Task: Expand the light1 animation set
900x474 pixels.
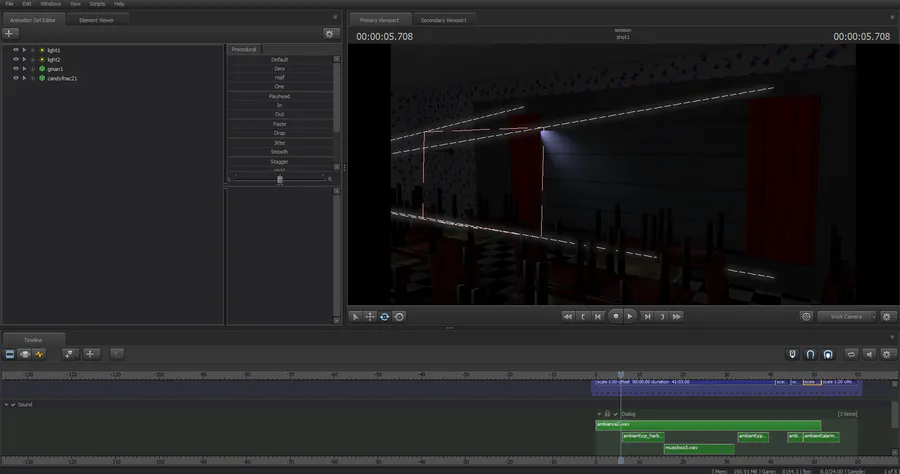Action: 33,50
